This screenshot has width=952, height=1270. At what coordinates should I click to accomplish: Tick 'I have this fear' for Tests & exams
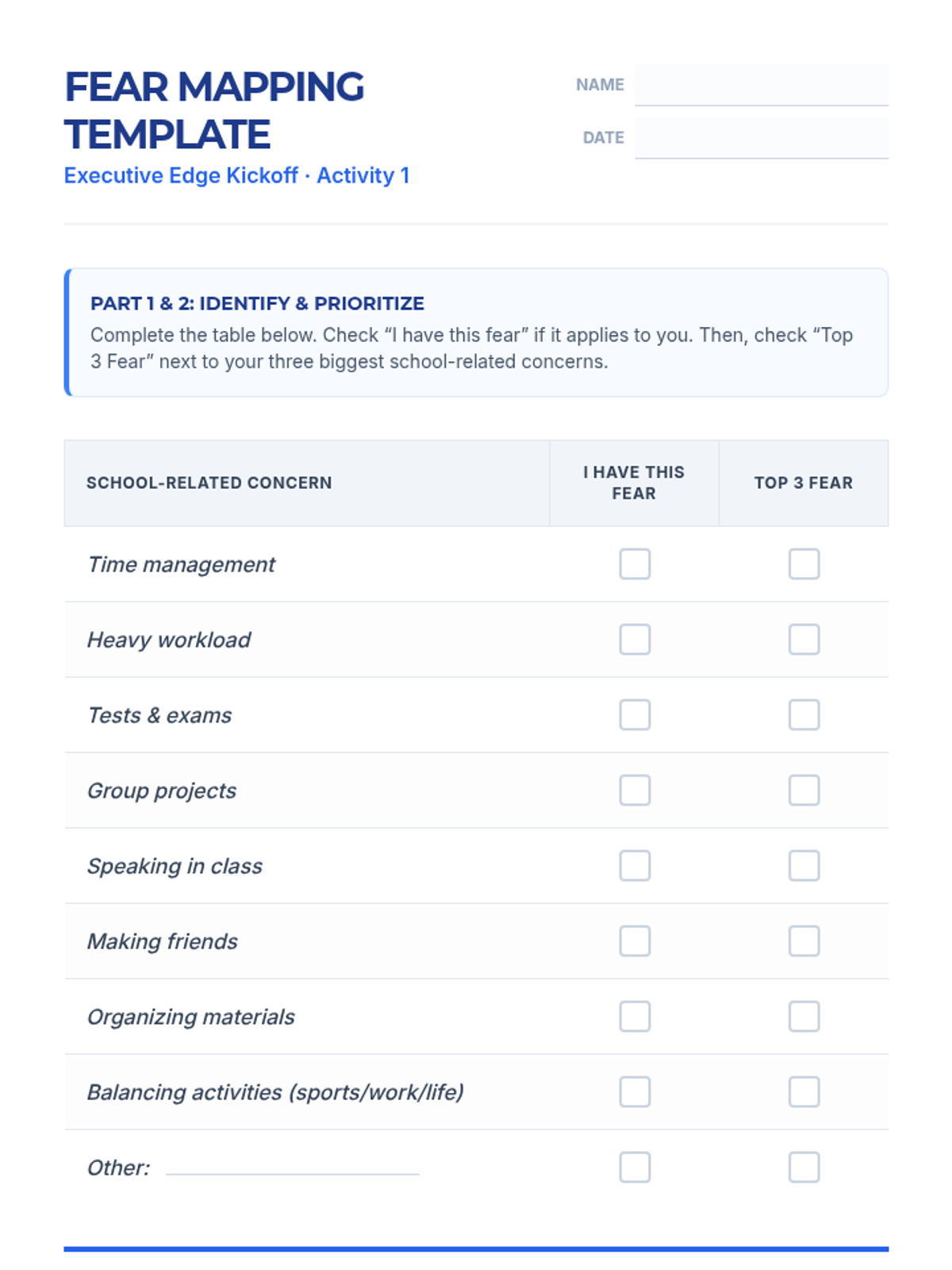click(x=635, y=715)
